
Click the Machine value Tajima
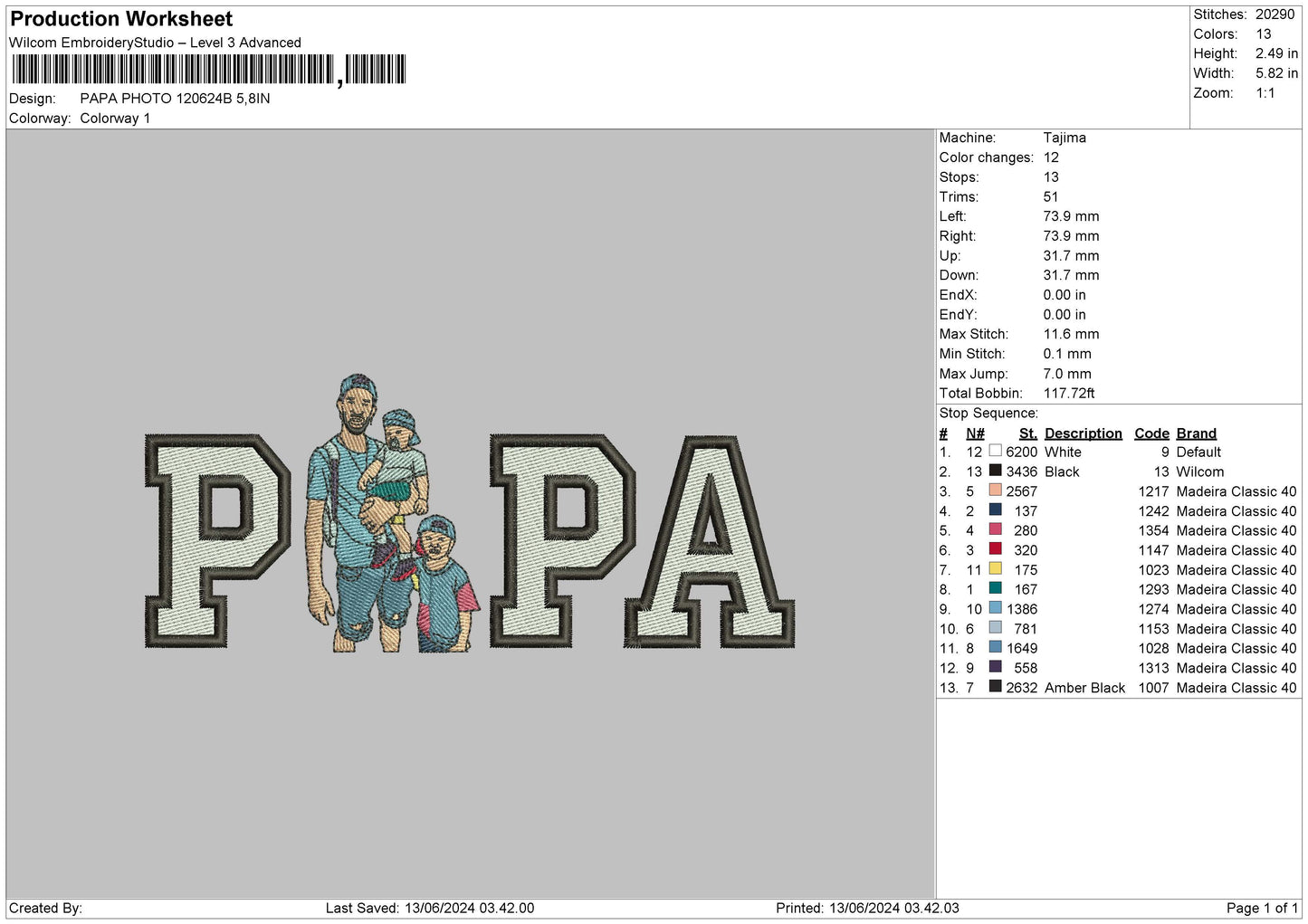tap(1065, 138)
